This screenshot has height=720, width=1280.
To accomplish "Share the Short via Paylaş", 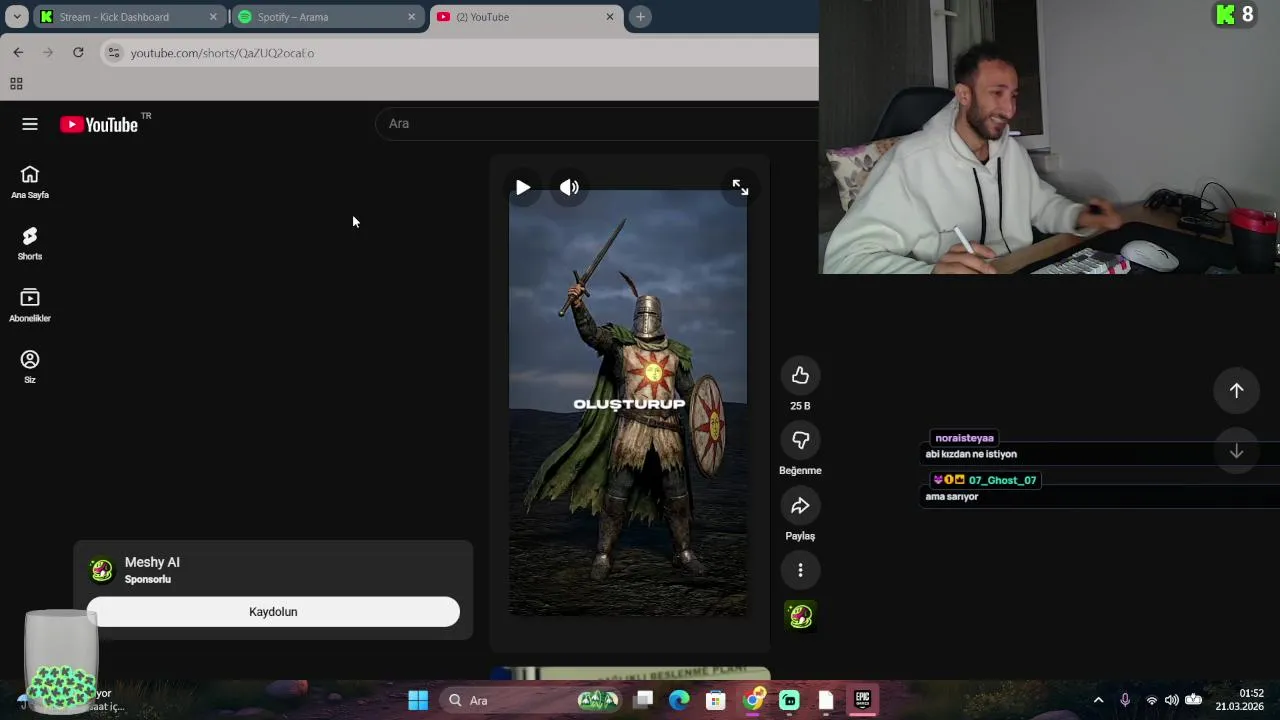I will click(x=800, y=506).
